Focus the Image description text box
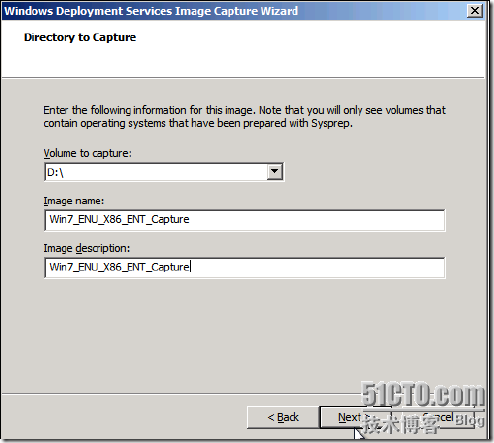Viewport: 494px width, 443px height. (245, 267)
